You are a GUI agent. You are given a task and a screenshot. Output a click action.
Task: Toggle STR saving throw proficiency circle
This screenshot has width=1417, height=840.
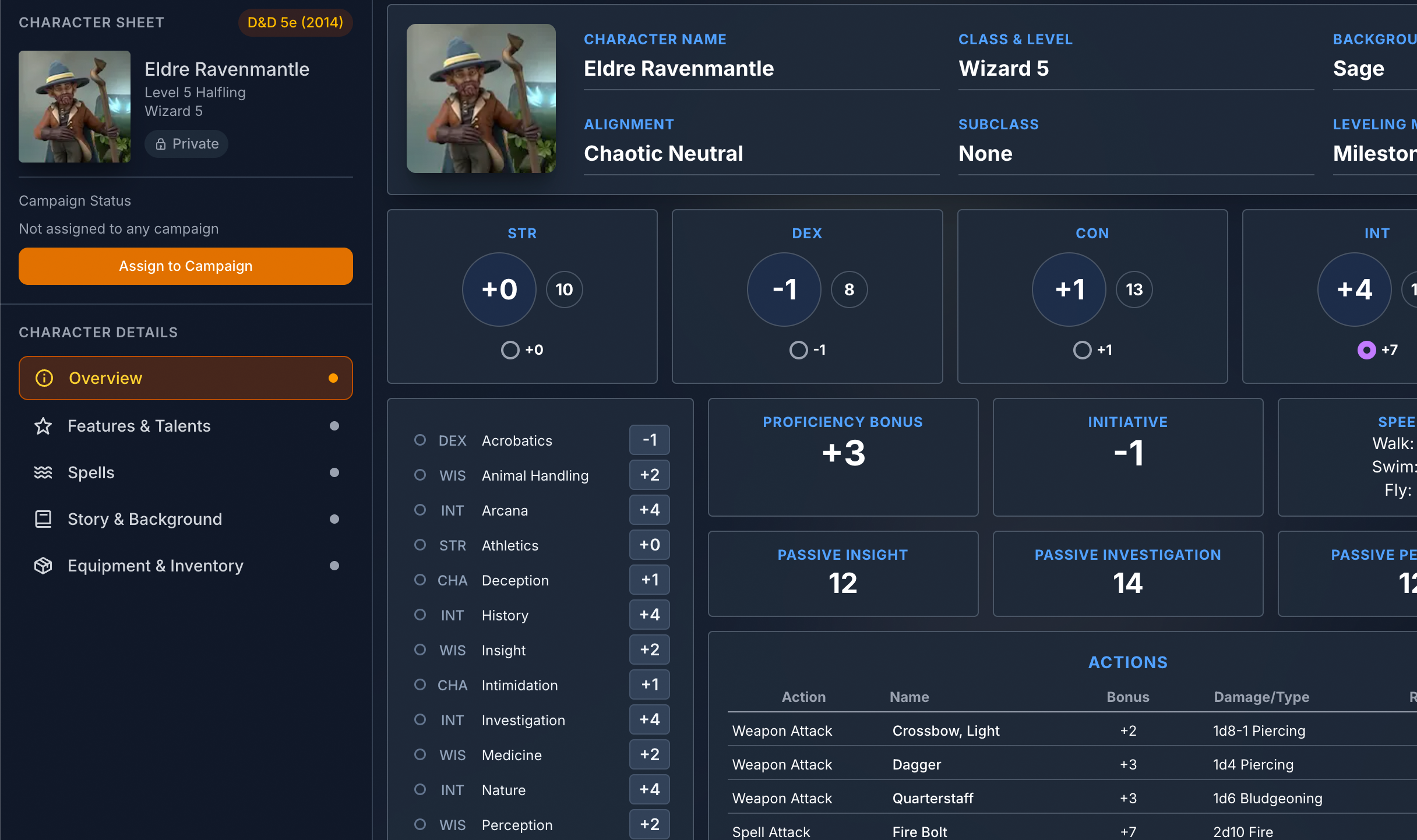pos(510,350)
